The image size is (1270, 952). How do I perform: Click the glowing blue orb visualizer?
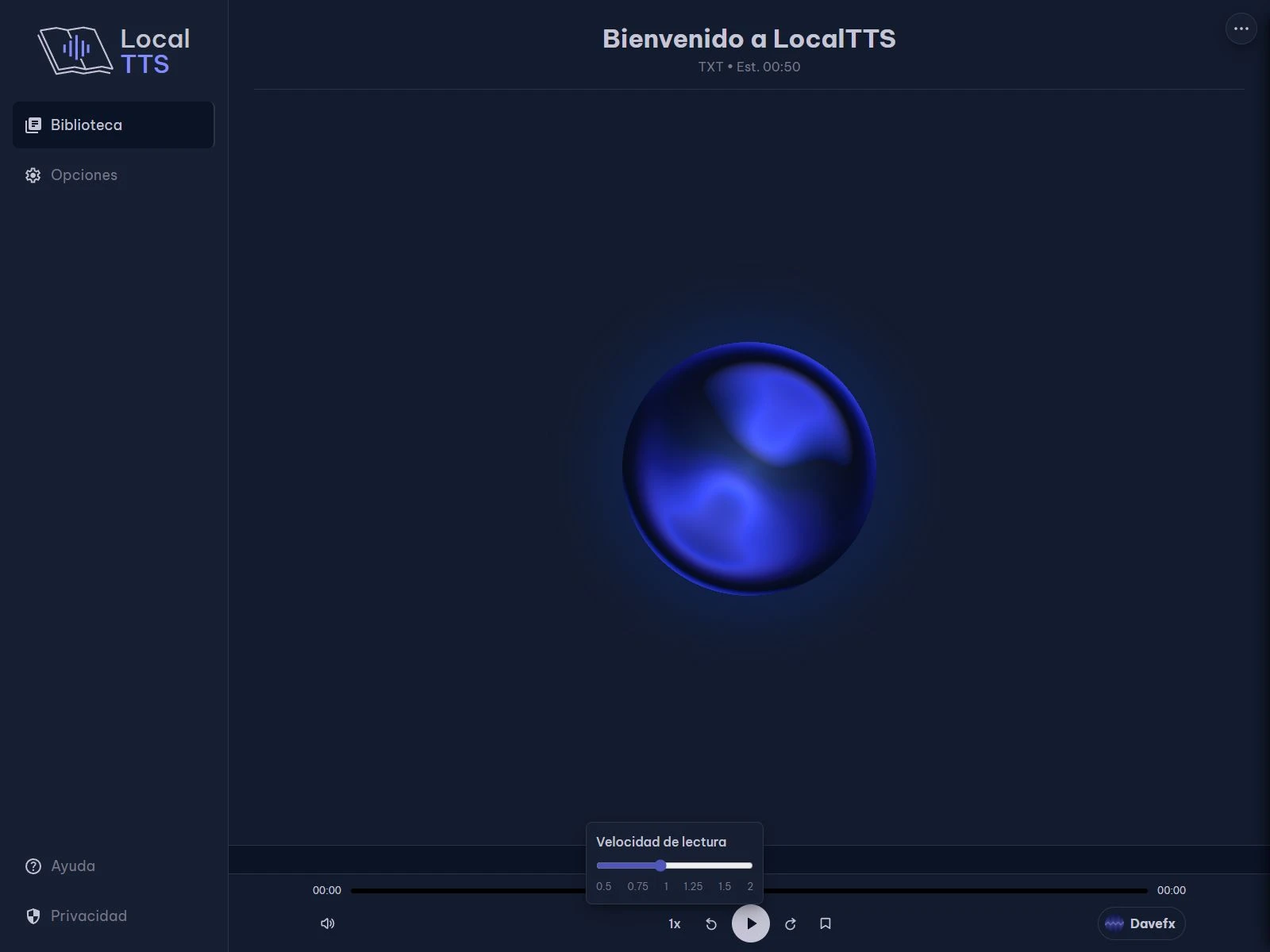click(749, 468)
